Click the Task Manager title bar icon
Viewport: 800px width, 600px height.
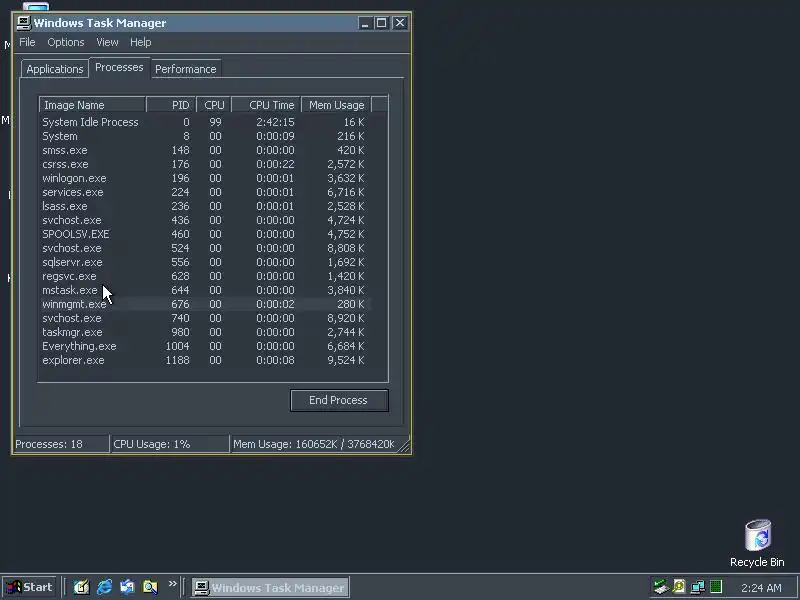[23, 23]
